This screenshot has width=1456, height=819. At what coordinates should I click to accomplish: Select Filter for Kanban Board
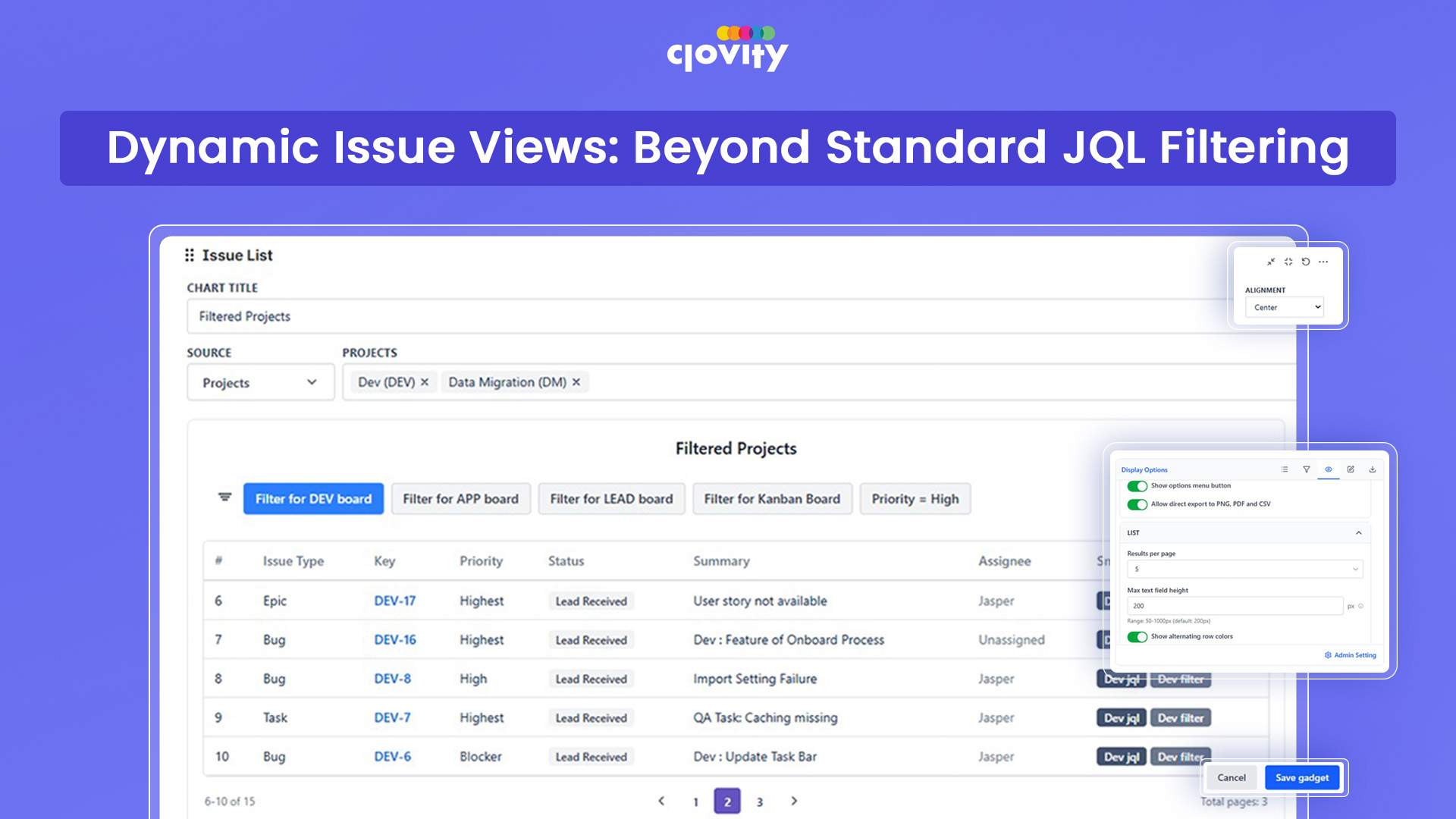772,499
